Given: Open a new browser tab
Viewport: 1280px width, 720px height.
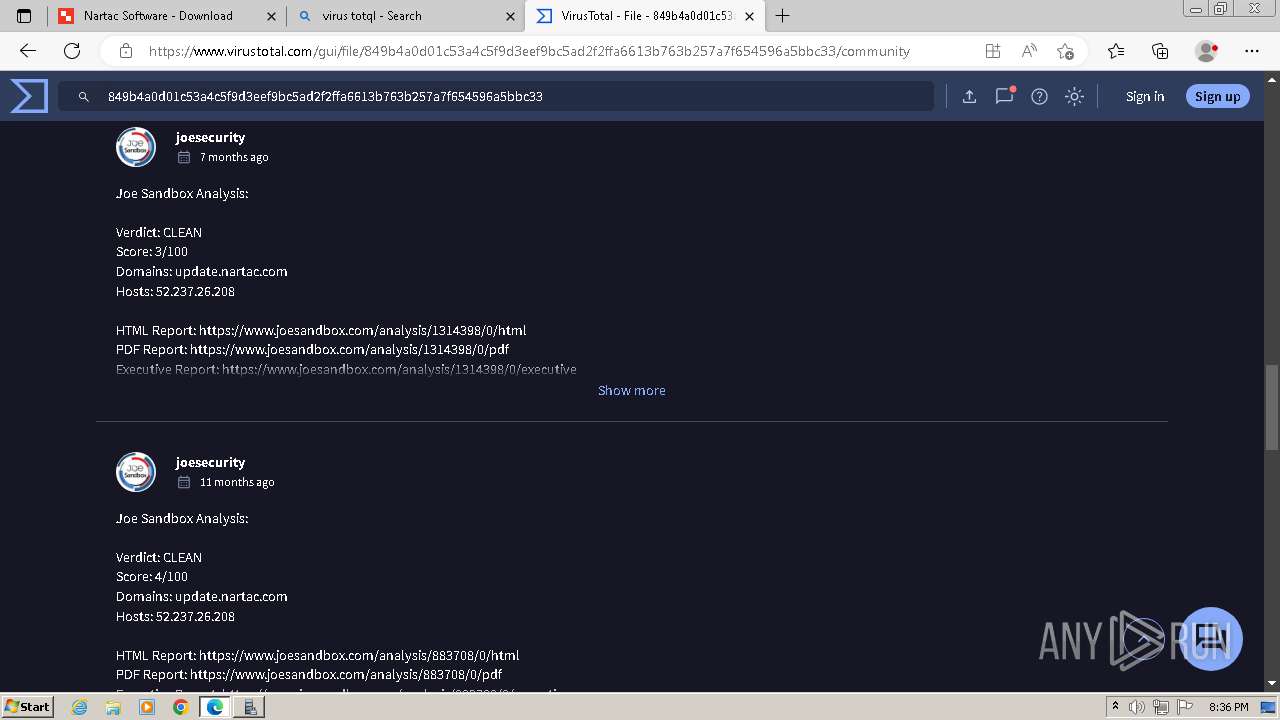Looking at the screenshot, I should 783,16.
